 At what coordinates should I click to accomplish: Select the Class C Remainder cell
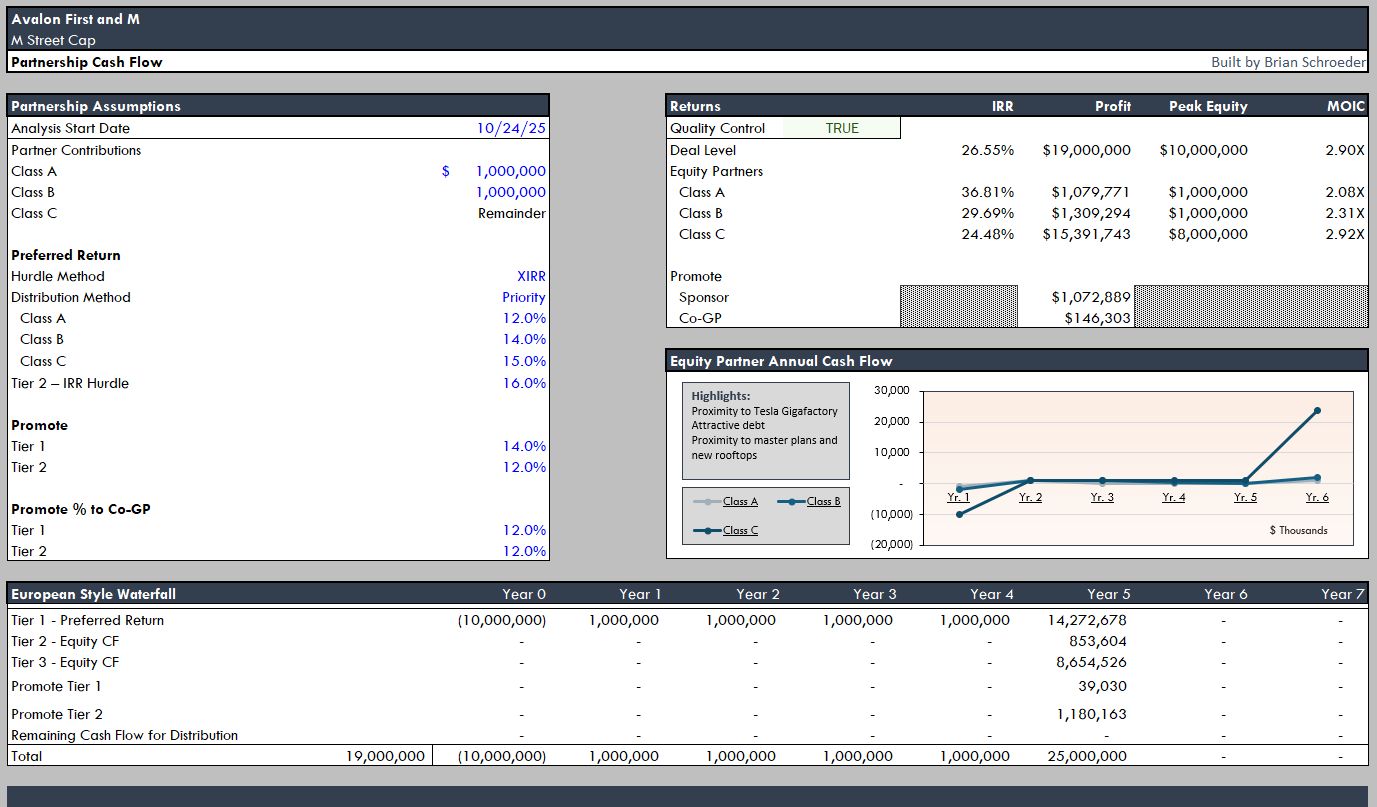coord(512,213)
